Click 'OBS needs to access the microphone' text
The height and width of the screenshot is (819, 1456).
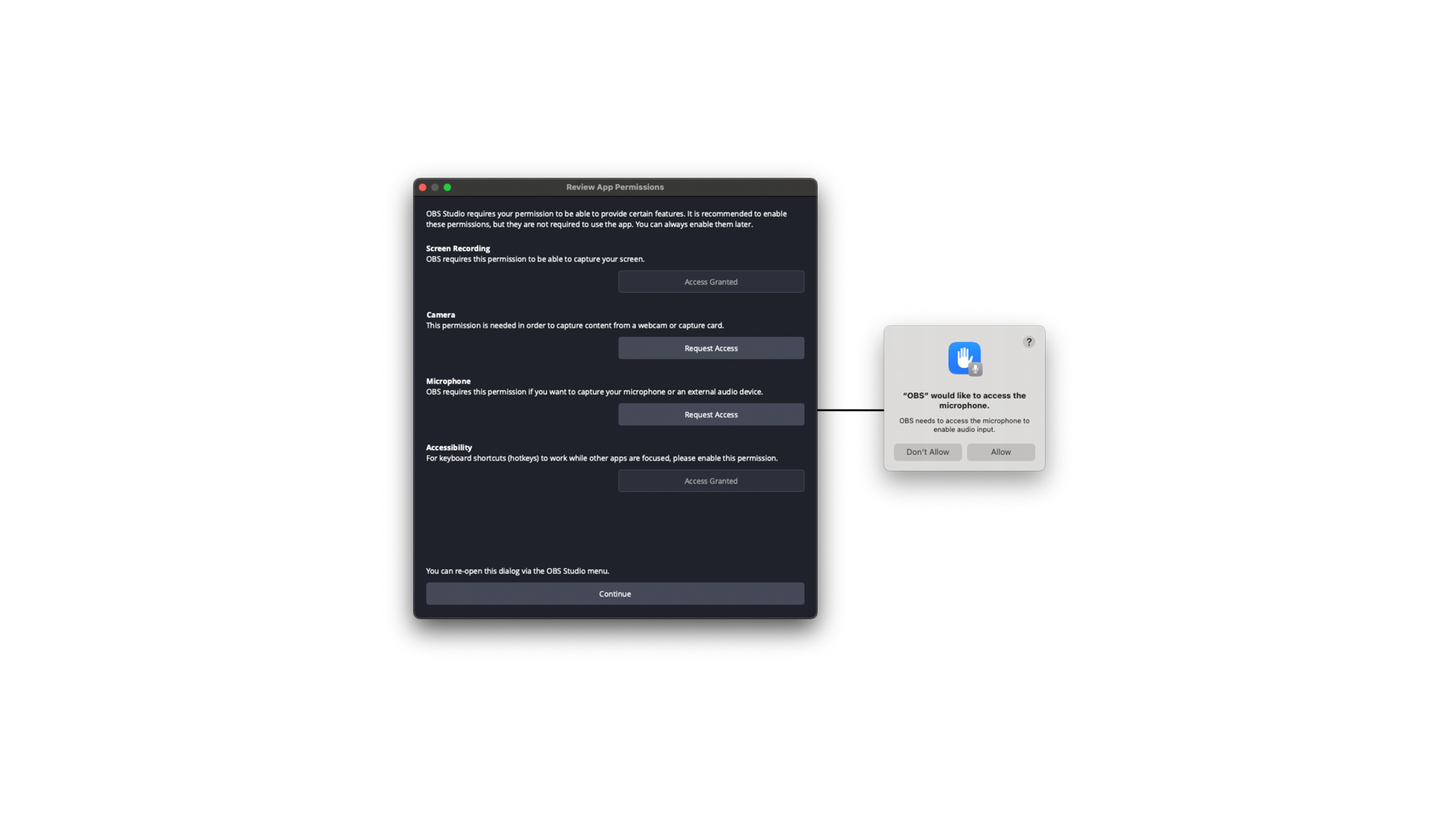[x=964, y=425]
